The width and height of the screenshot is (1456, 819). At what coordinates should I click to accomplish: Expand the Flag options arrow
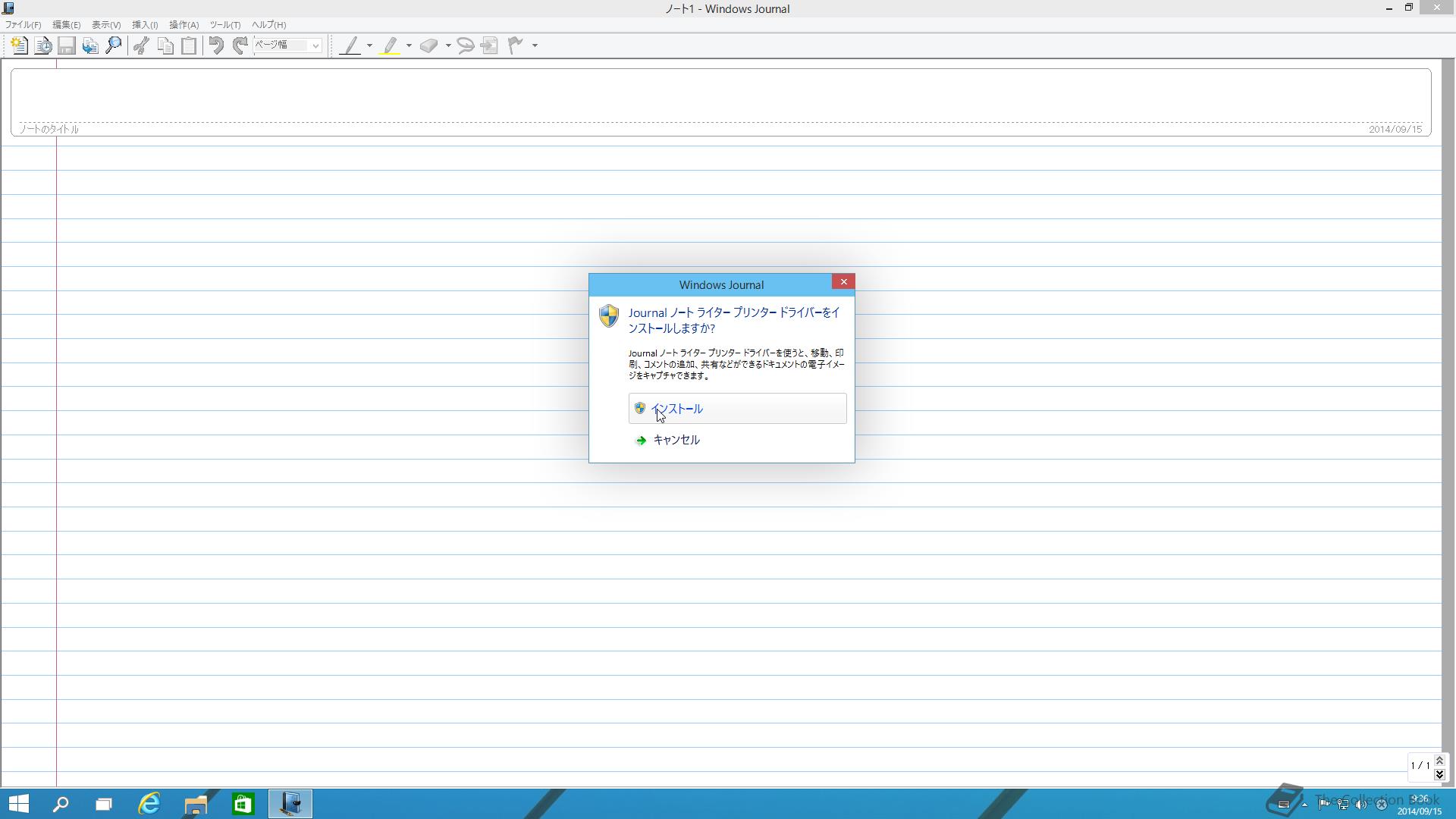[x=535, y=45]
